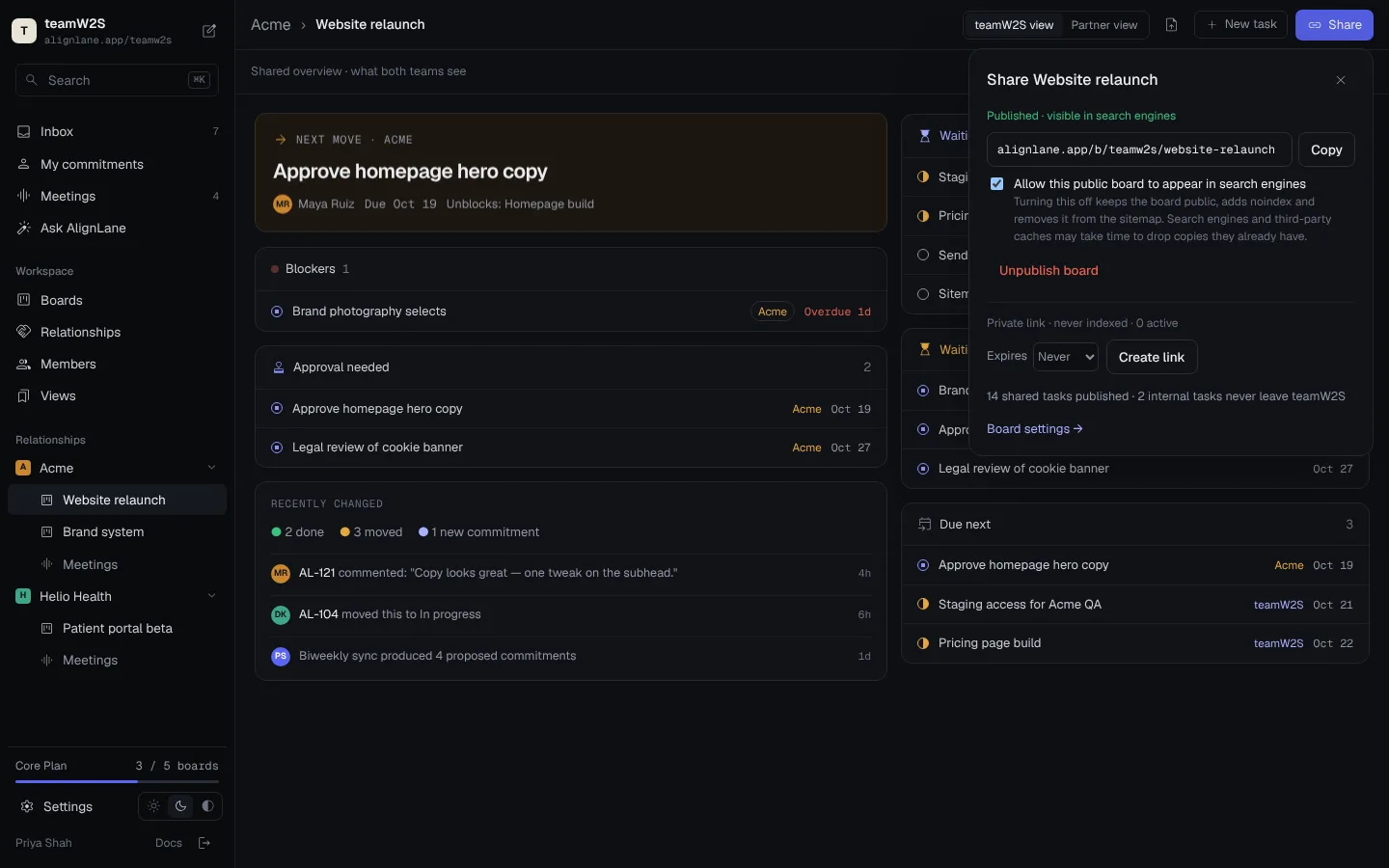
Task: Click the Helio Health avatar icon
Action: tap(23, 596)
